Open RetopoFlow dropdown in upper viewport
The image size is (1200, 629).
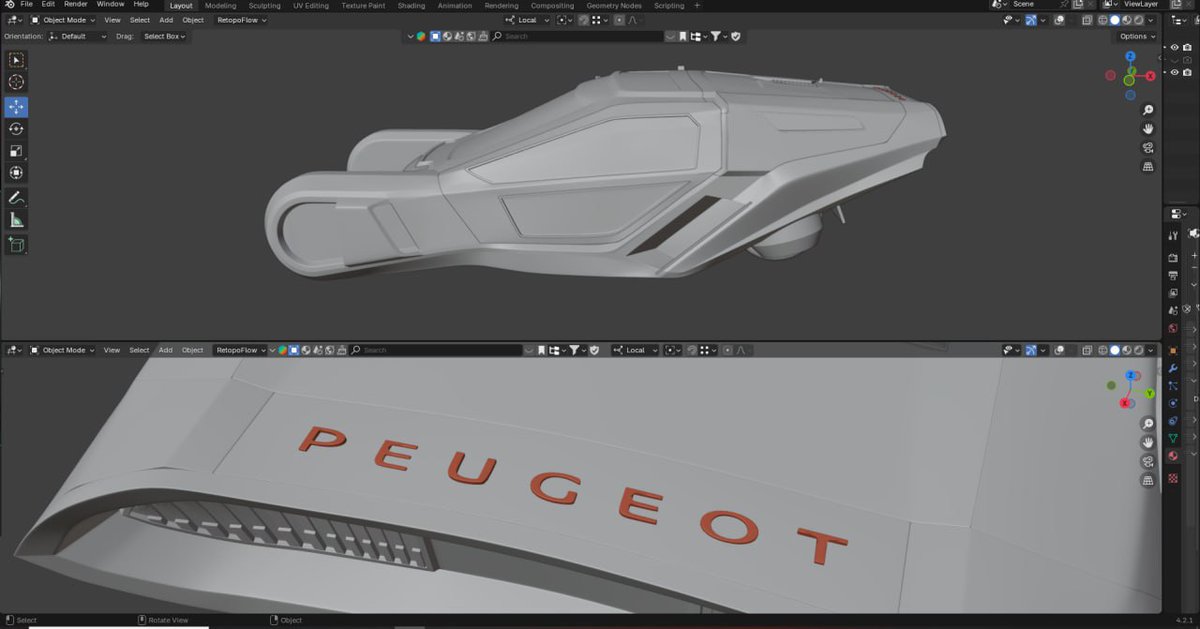pyautogui.click(x=240, y=20)
